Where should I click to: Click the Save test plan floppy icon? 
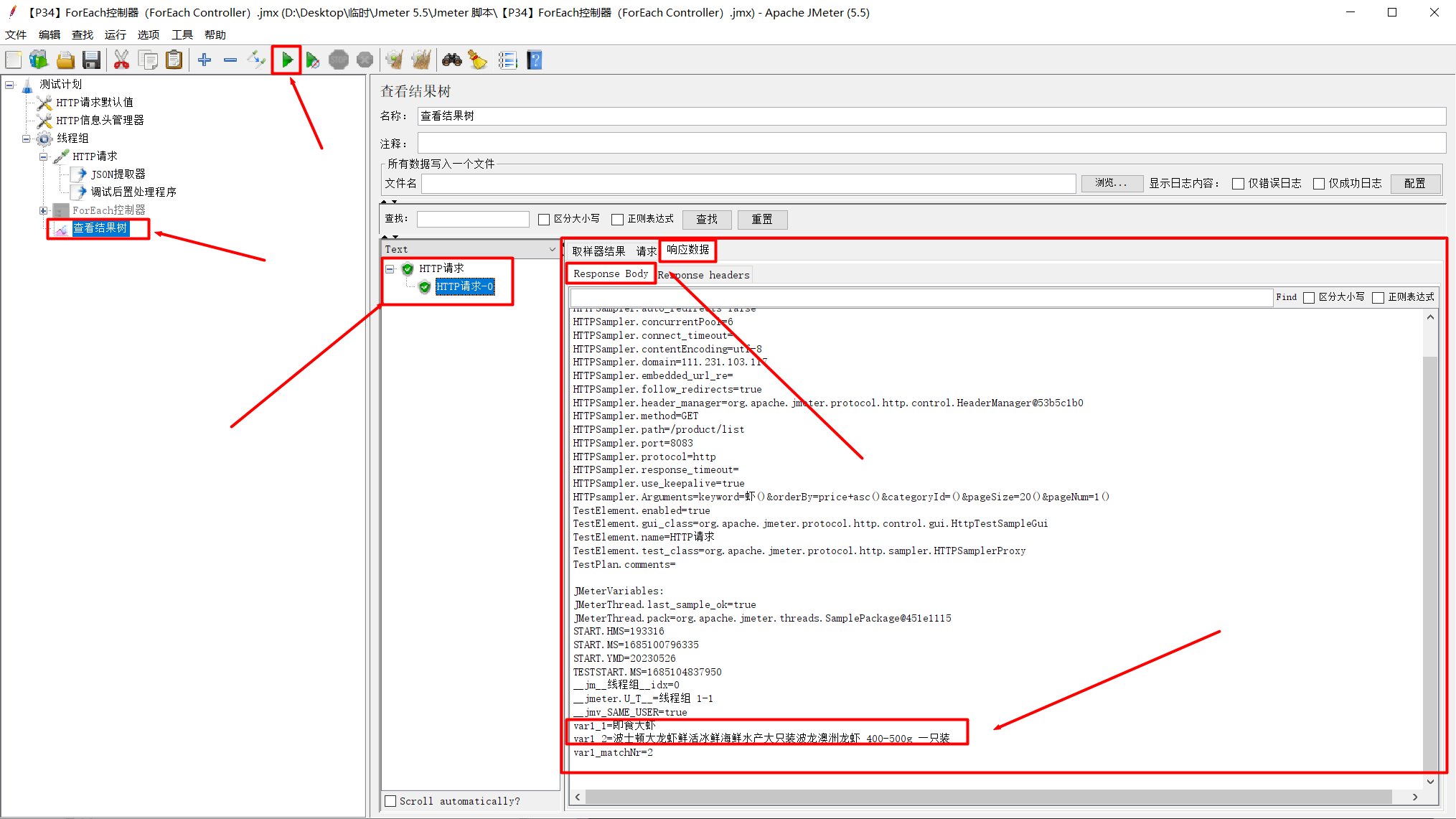pyautogui.click(x=91, y=60)
